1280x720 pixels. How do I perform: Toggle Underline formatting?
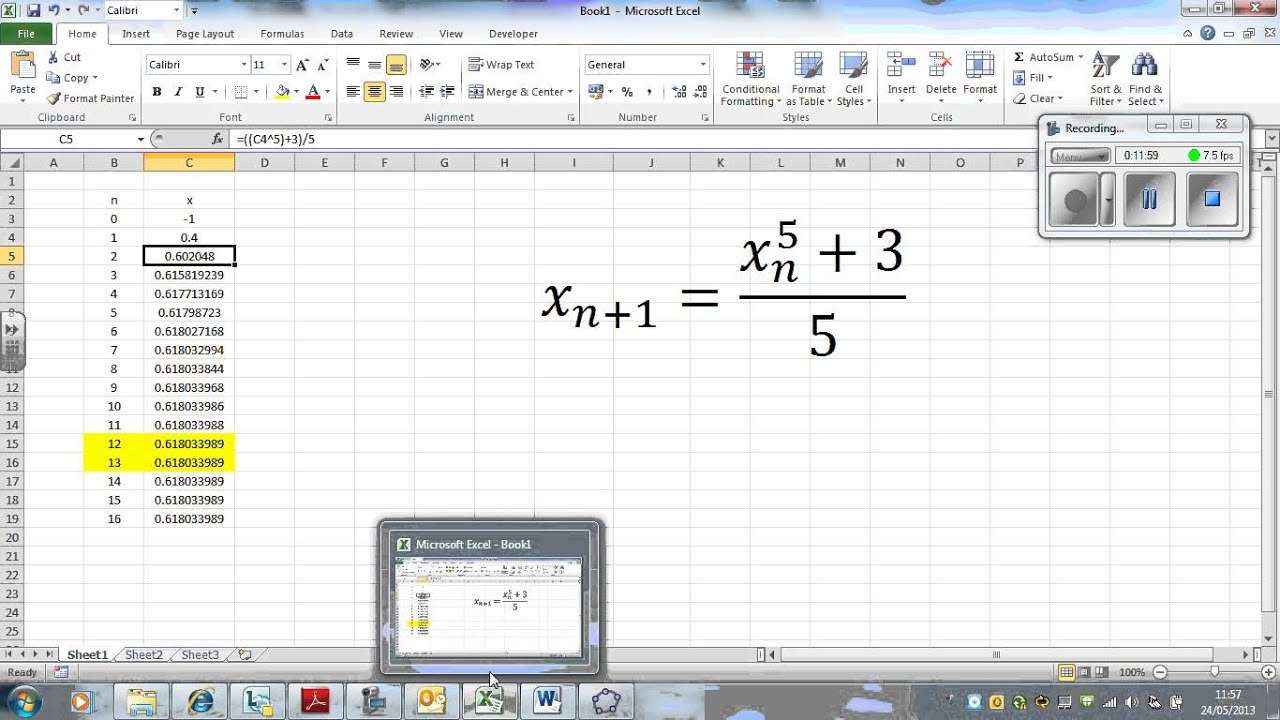pos(200,92)
